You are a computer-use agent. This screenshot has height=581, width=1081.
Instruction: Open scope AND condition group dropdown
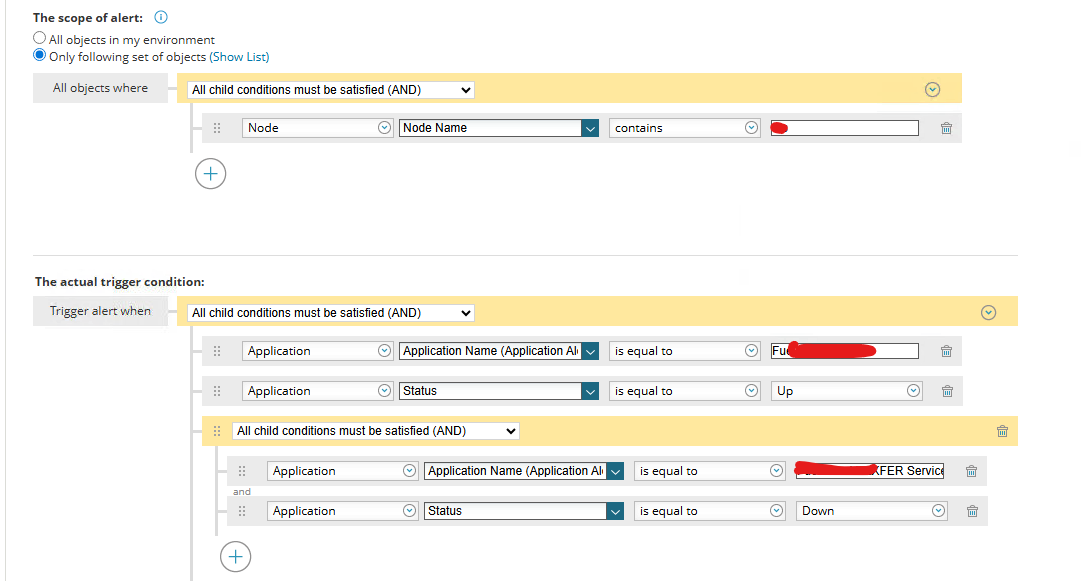[x=331, y=90]
